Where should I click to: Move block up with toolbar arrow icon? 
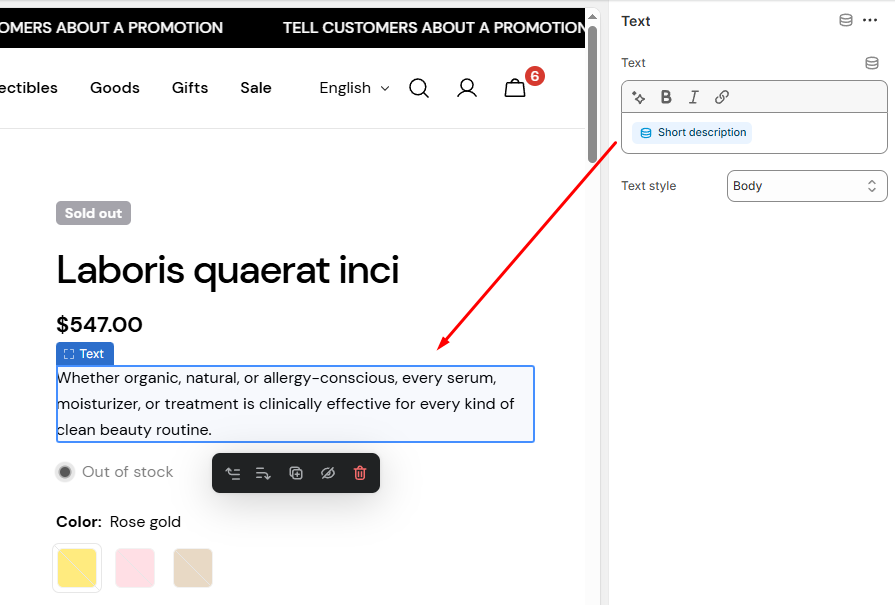233,473
